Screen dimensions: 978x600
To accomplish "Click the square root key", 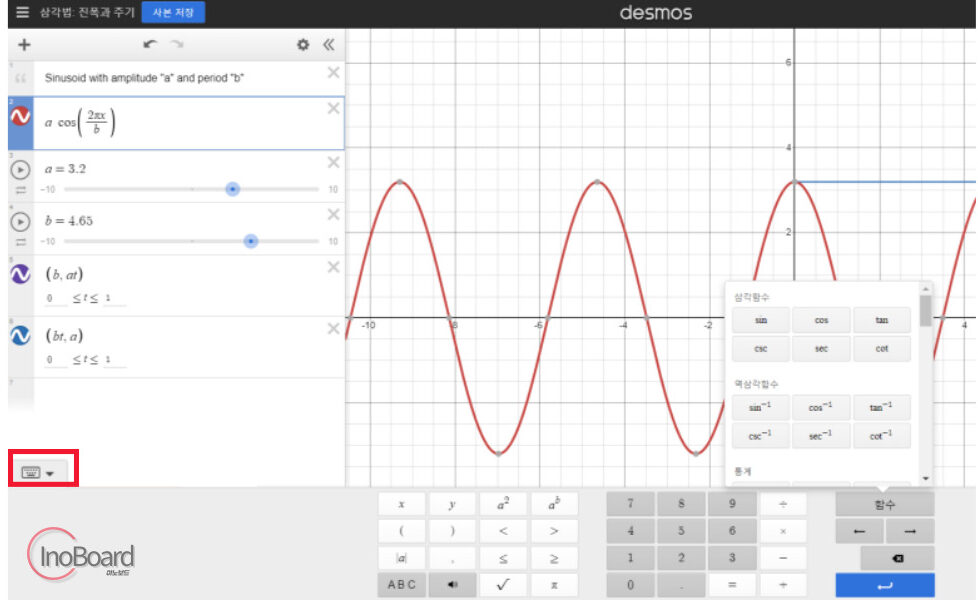I will point(503,585).
